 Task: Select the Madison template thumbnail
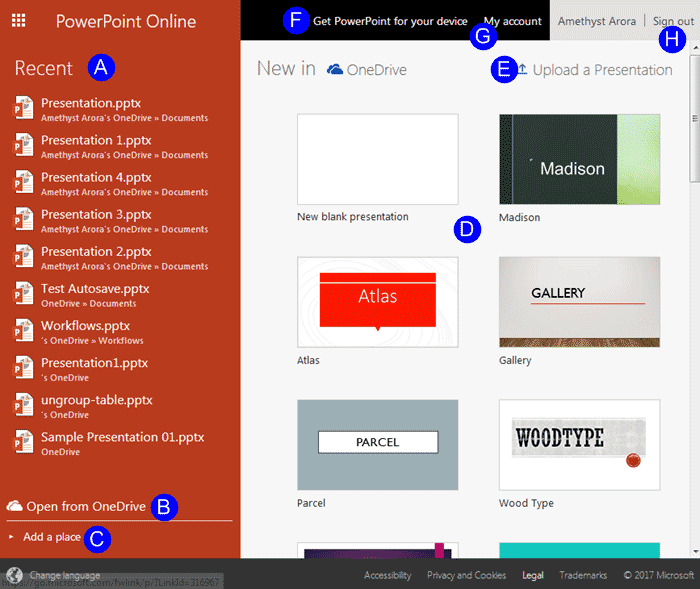click(x=579, y=159)
